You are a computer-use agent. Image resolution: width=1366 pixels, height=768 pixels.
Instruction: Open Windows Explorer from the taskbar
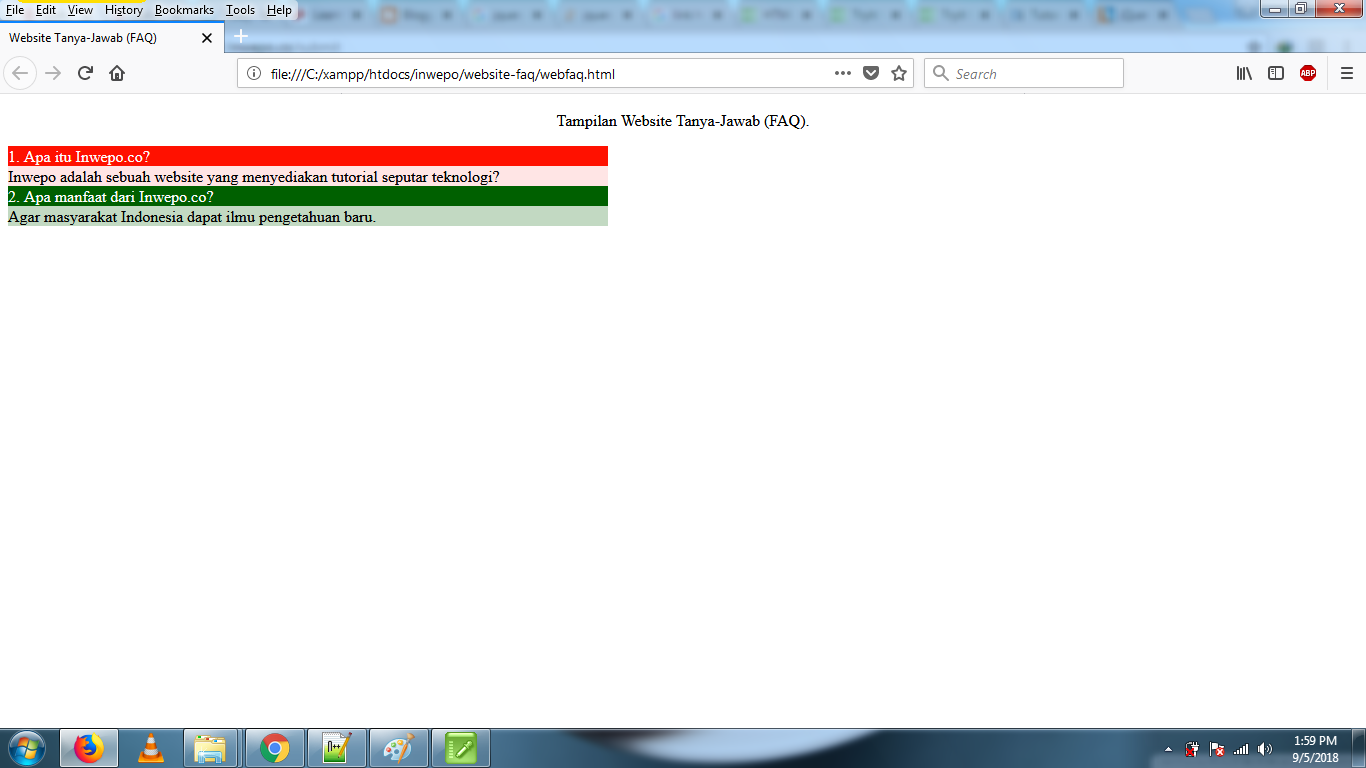(211, 748)
